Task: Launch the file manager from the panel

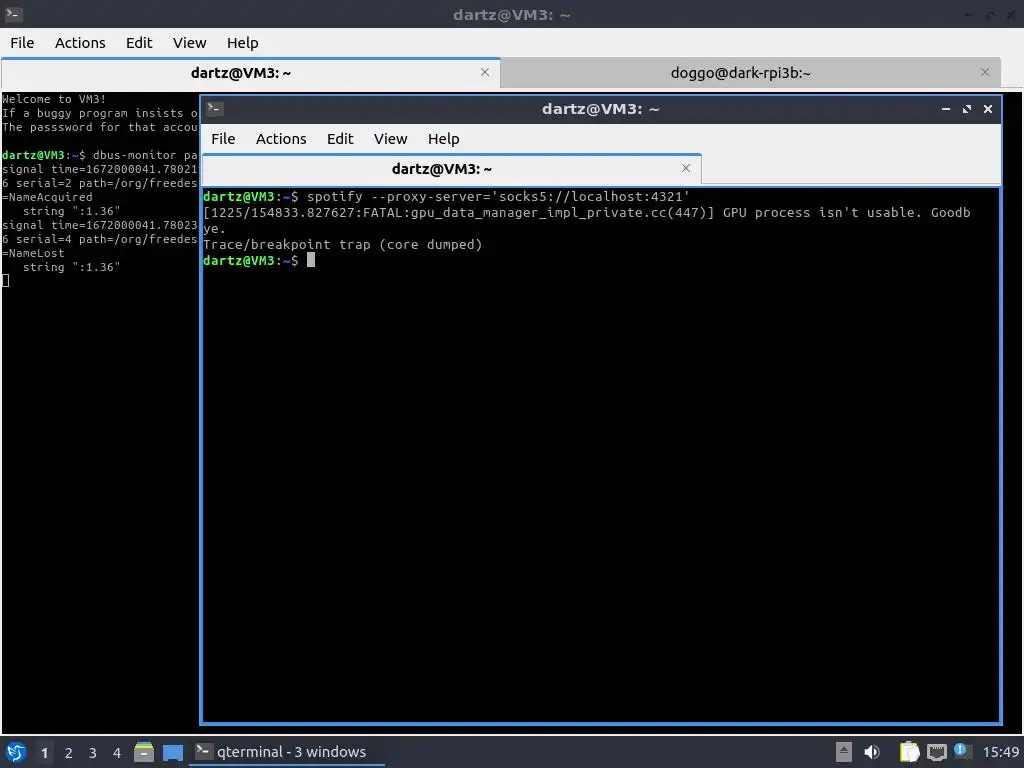Action: 144,752
